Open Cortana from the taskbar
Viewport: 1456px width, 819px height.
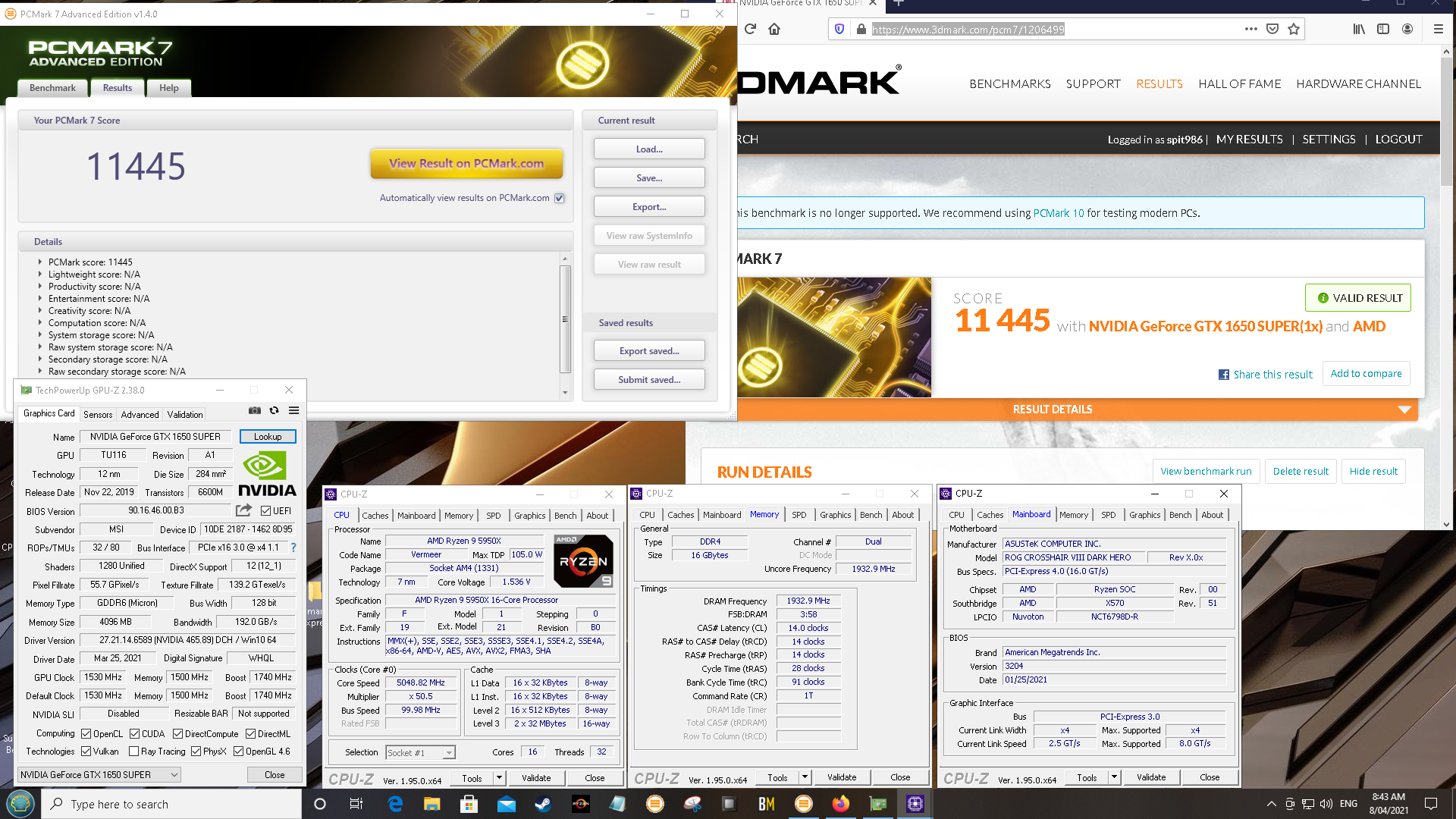click(320, 804)
